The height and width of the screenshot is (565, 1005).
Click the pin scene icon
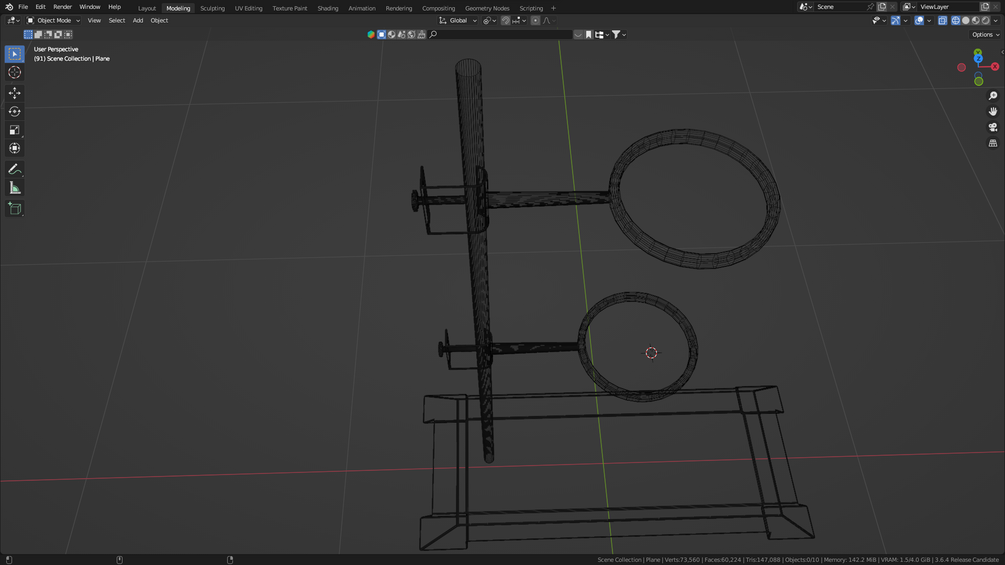pos(870,7)
